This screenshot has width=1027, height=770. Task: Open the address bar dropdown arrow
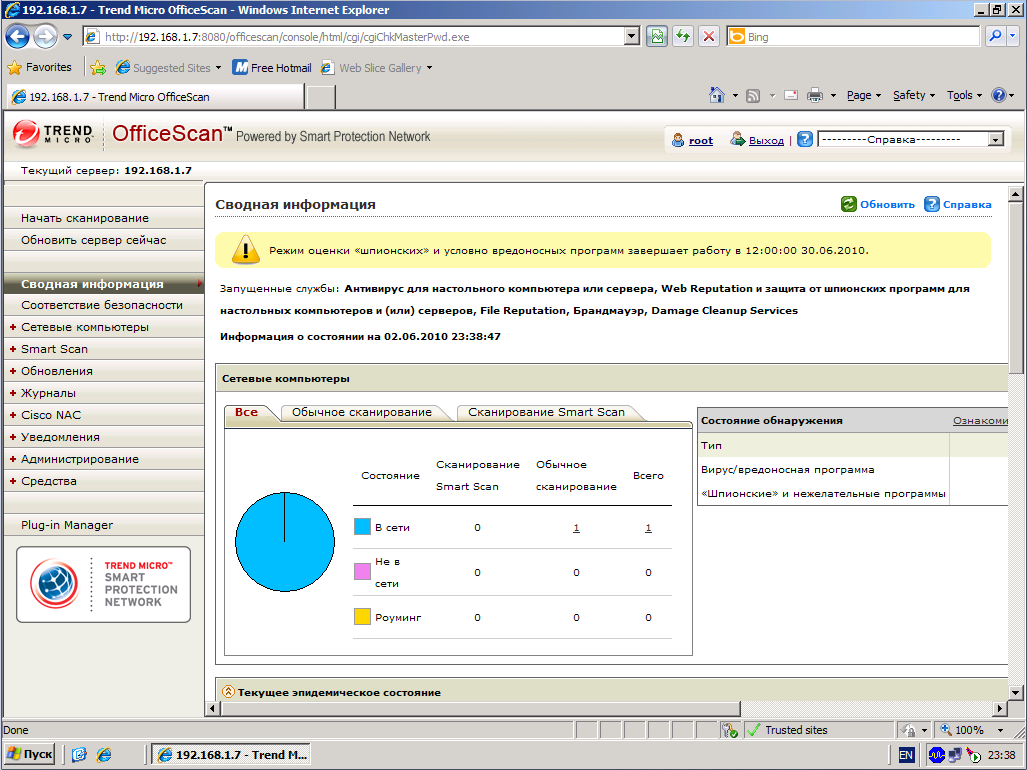click(632, 37)
